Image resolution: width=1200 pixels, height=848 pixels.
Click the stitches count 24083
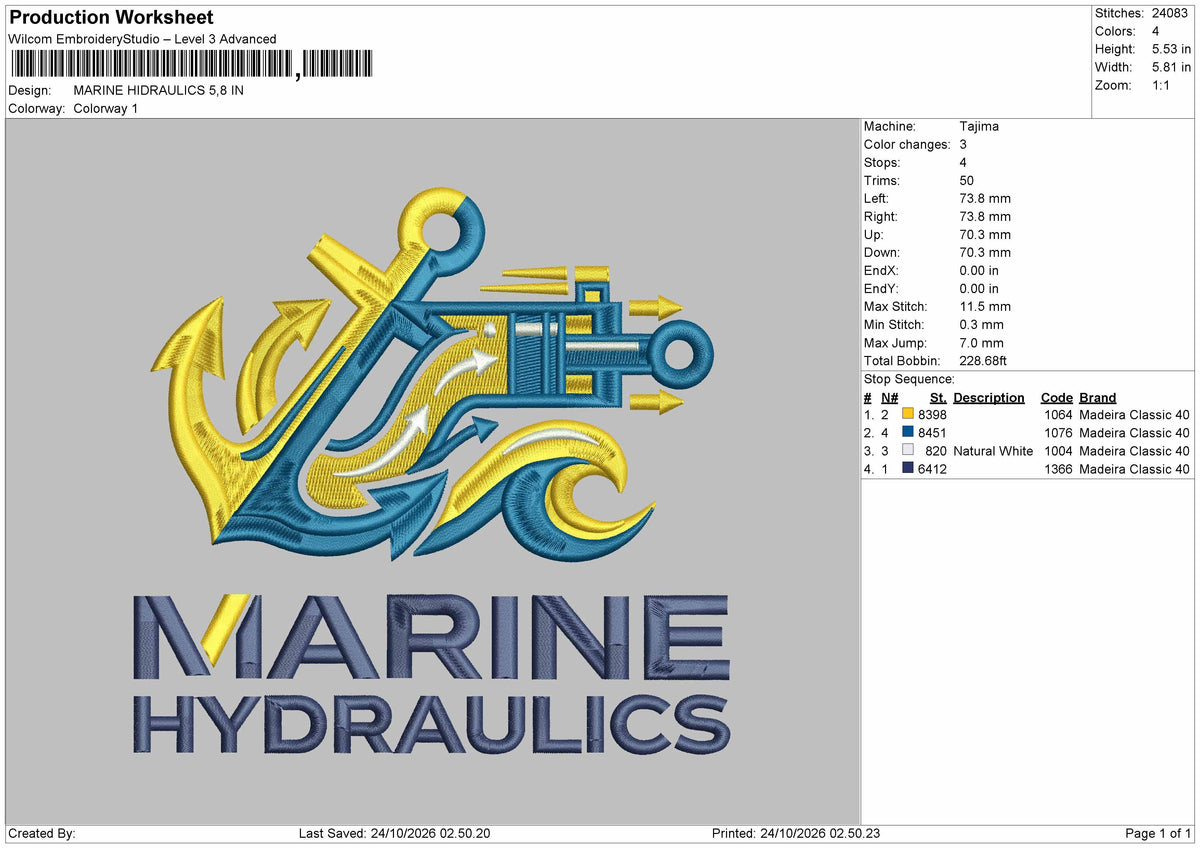pyautogui.click(x=1171, y=13)
